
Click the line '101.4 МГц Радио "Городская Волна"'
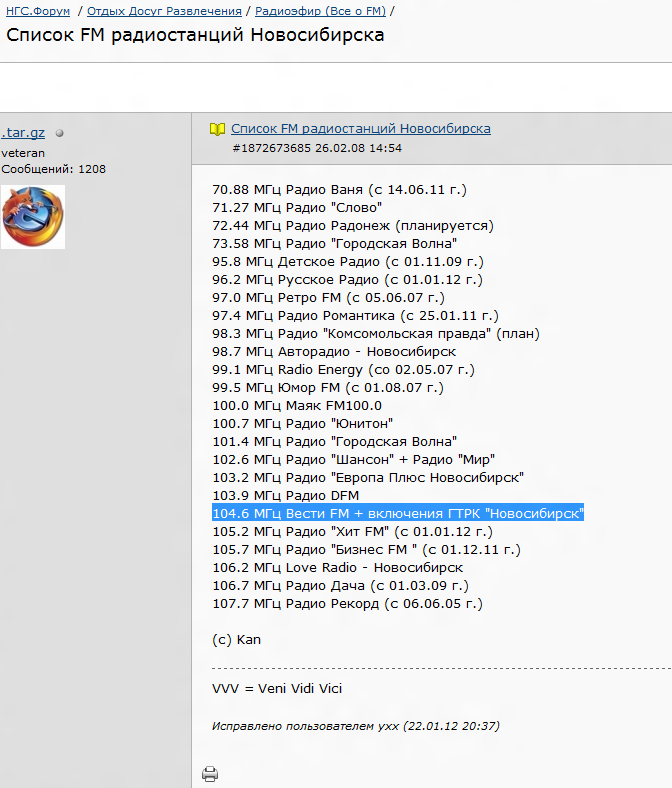click(x=335, y=442)
